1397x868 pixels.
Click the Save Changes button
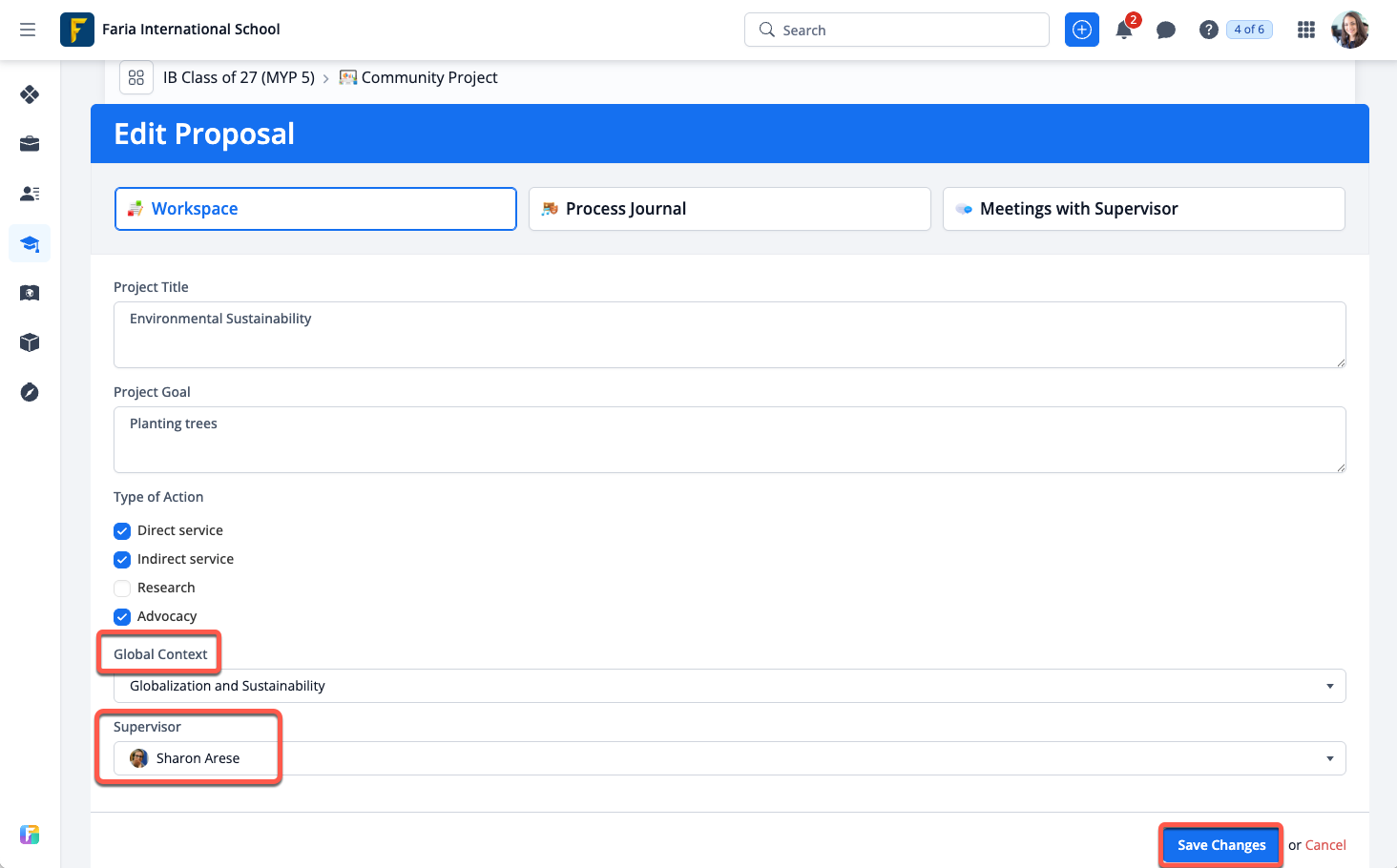click(x=1220, y=845)
